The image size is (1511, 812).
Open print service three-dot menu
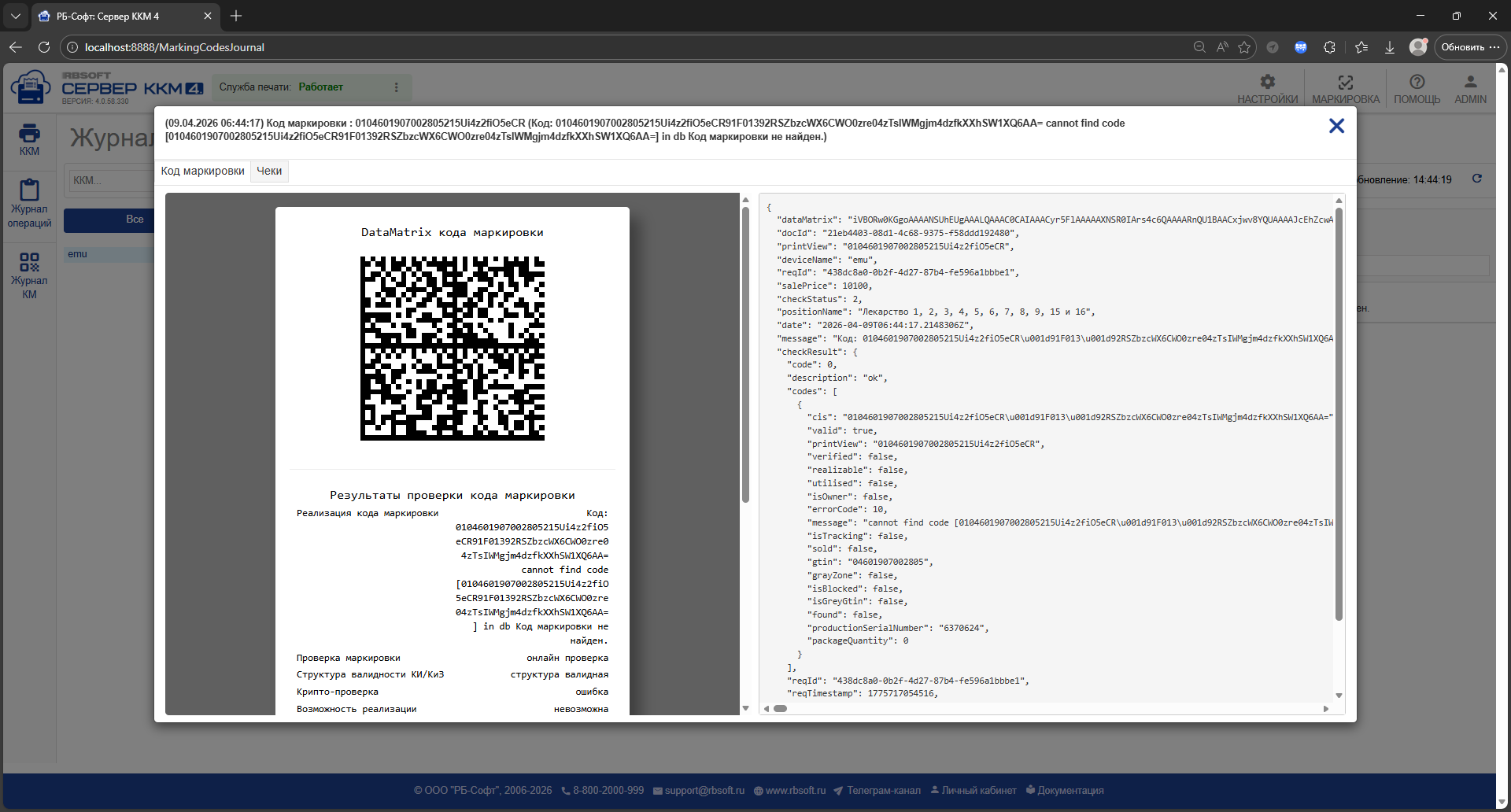coord(397,87)
